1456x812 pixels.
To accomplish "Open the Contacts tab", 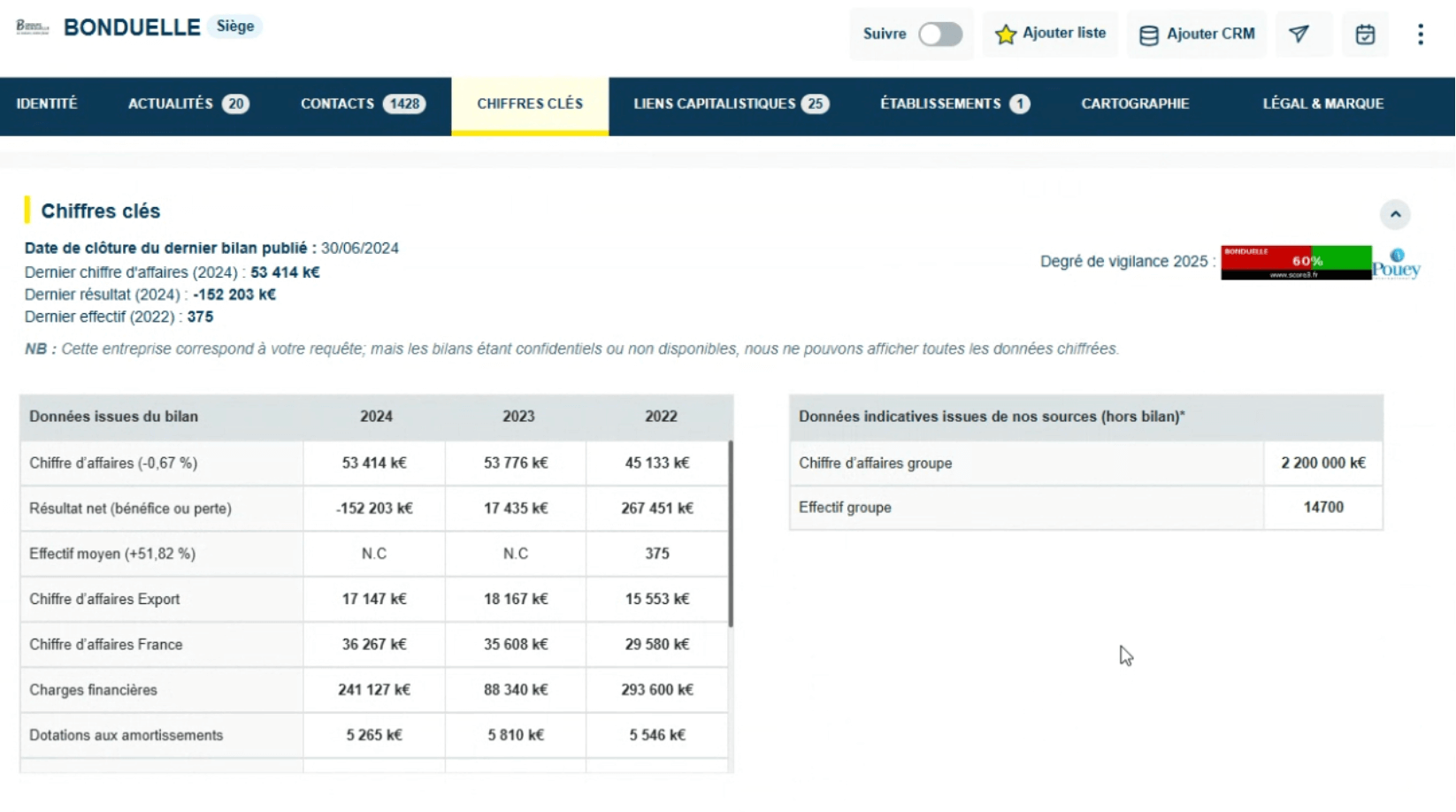I will (363, 104).
